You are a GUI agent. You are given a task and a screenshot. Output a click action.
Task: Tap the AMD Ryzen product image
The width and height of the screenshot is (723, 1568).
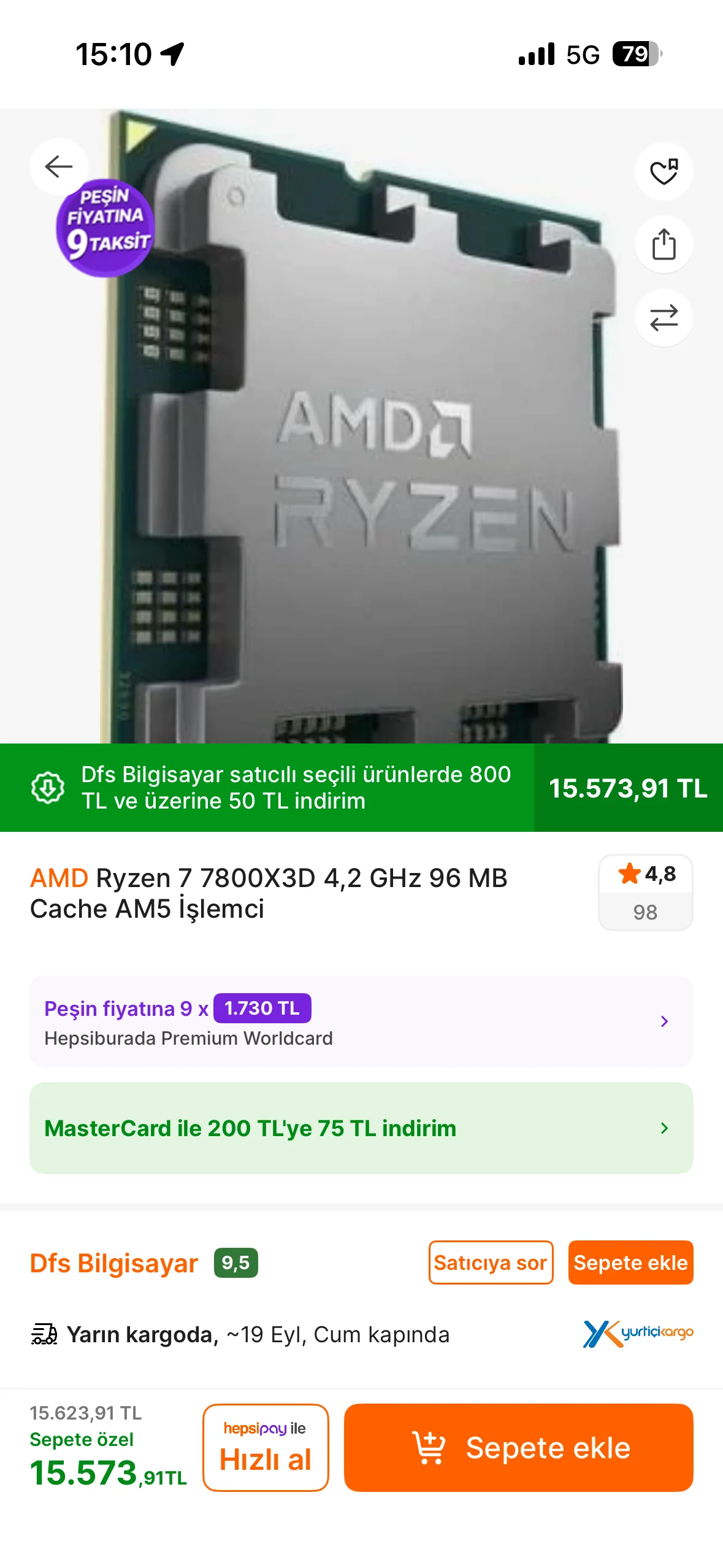361,426
